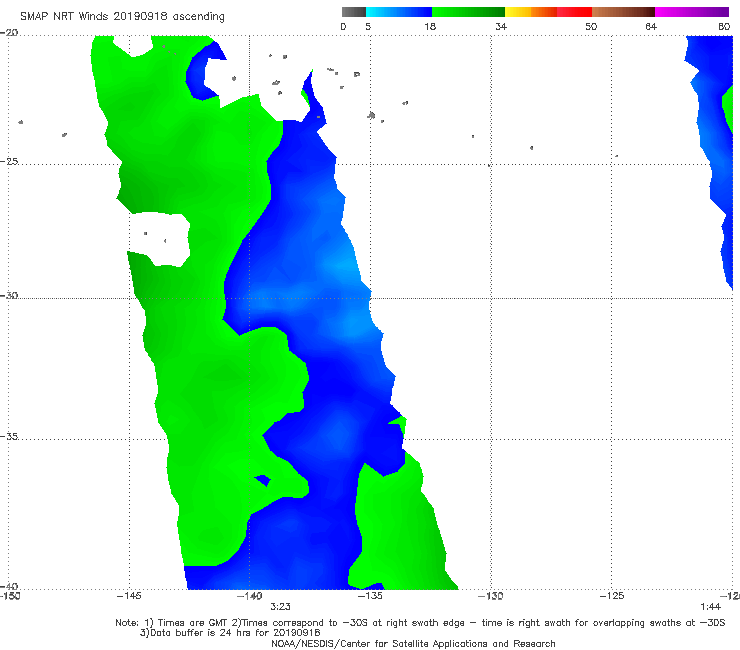Click the brown segment of the color bar
The height and width of the screenshot is (650, 740).
[x=623, y=12]
